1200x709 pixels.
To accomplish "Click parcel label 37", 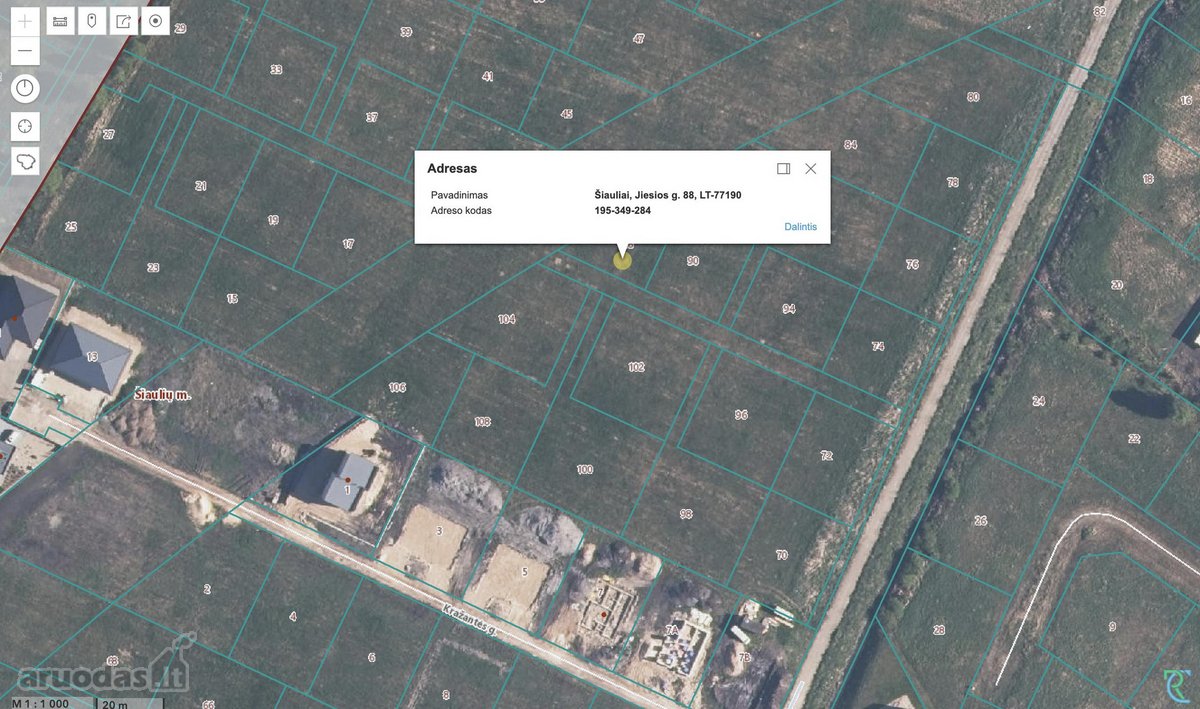I will (x=372, y=117).
